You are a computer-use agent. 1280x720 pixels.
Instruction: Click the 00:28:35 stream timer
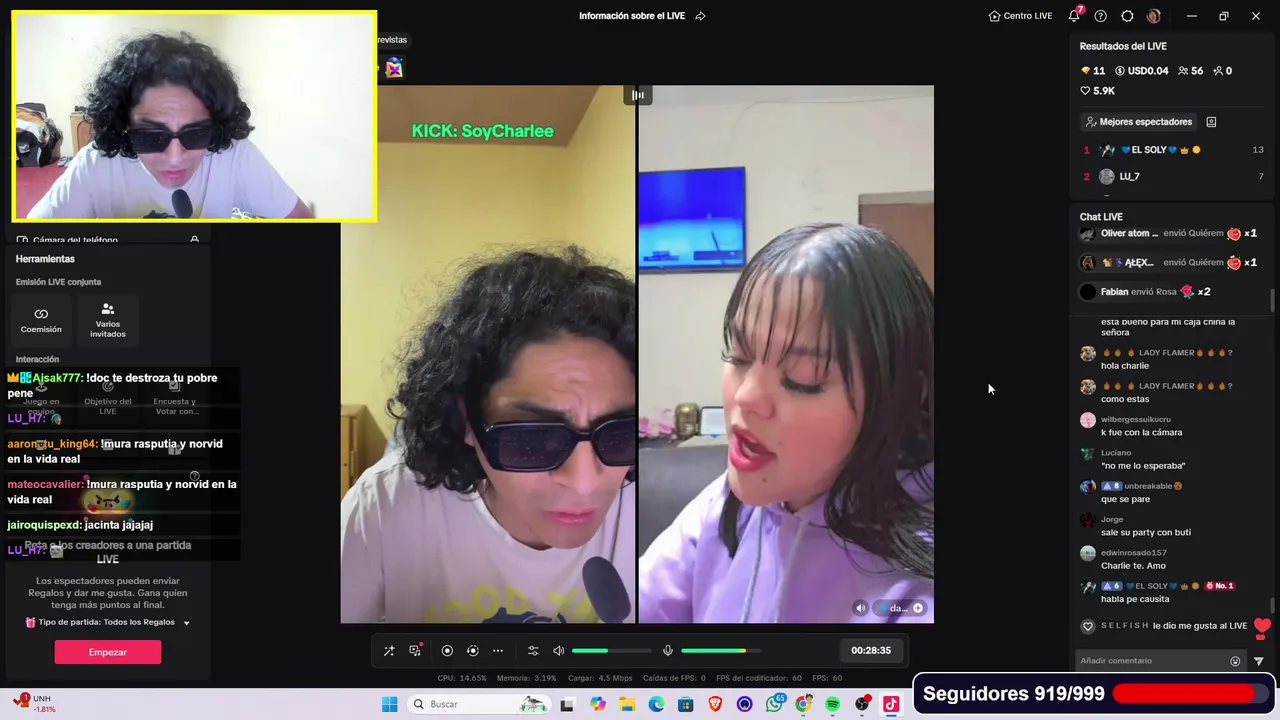point(871,651)
